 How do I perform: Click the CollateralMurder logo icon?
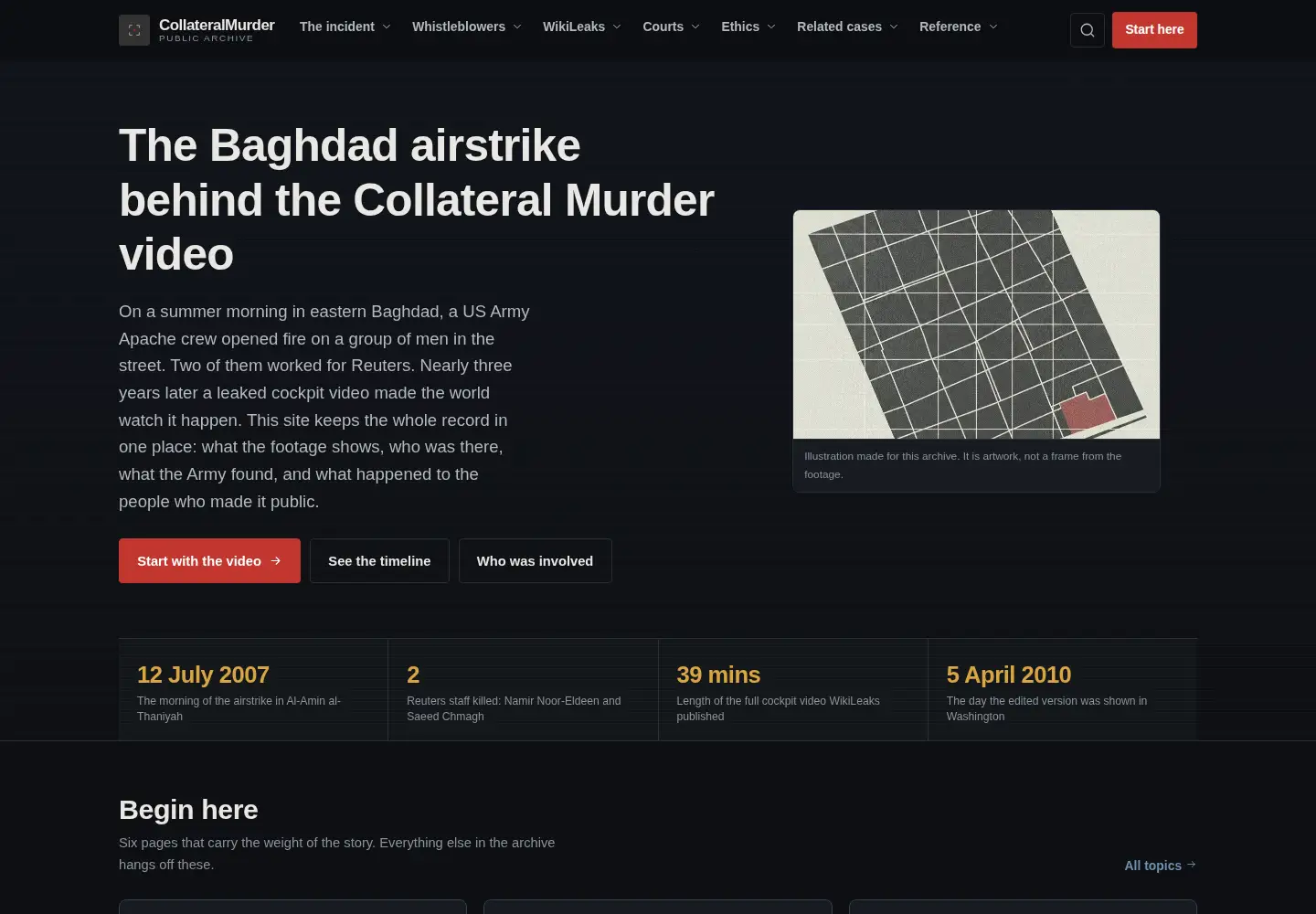pos(134,30)
